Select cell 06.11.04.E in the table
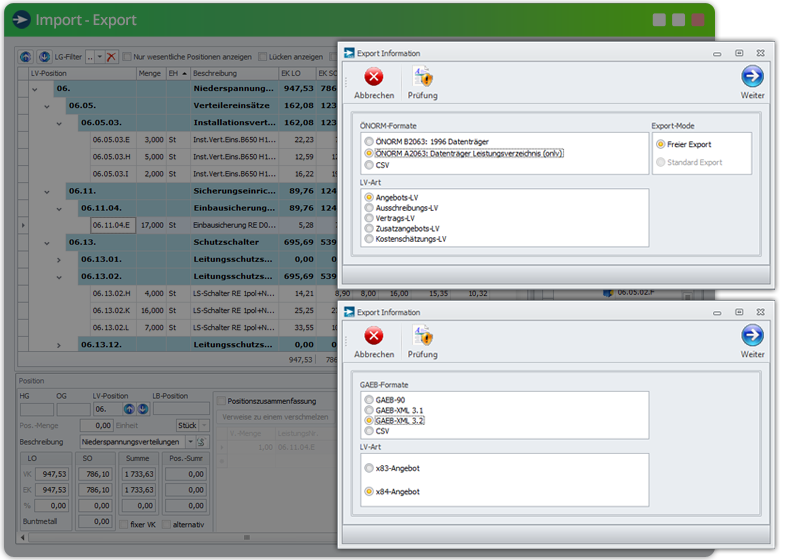The image size is (800, 560). [113, 225]
